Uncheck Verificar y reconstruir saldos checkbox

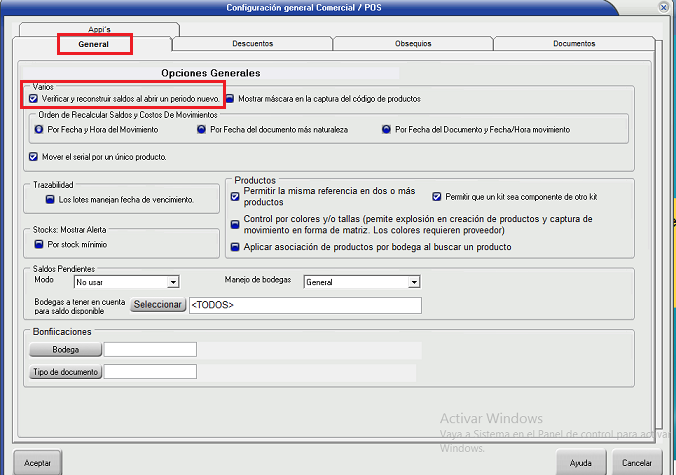[34, 99]
